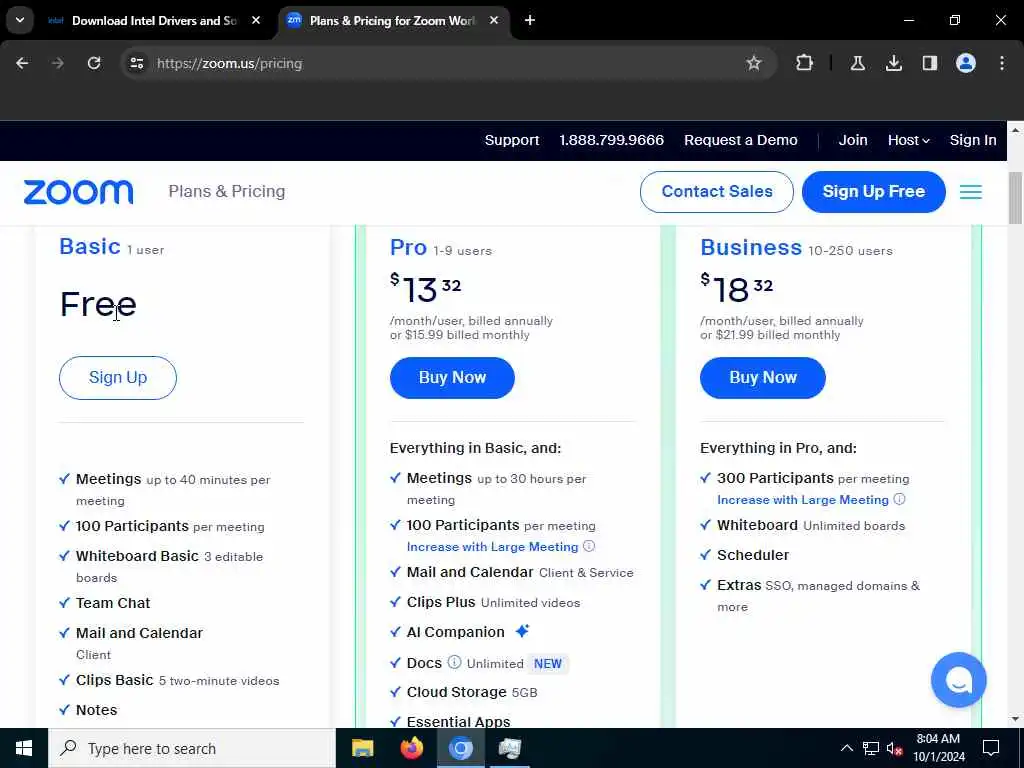Viewport: 1024px width, 768px height.
Task: Click the Plans & Pricing header text
Action: [x=227, y=191]
